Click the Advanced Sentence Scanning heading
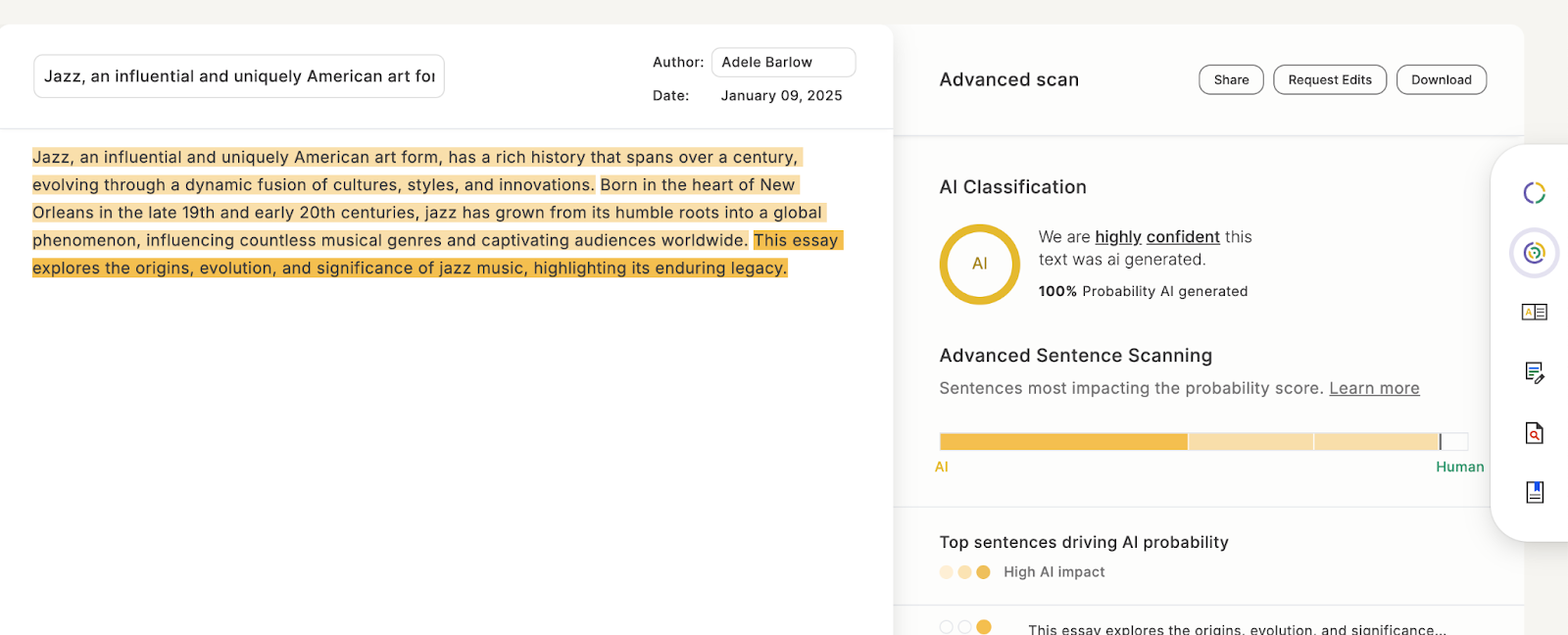Viewport: 1568px width, 635px height. click(x=1075, y=356)
